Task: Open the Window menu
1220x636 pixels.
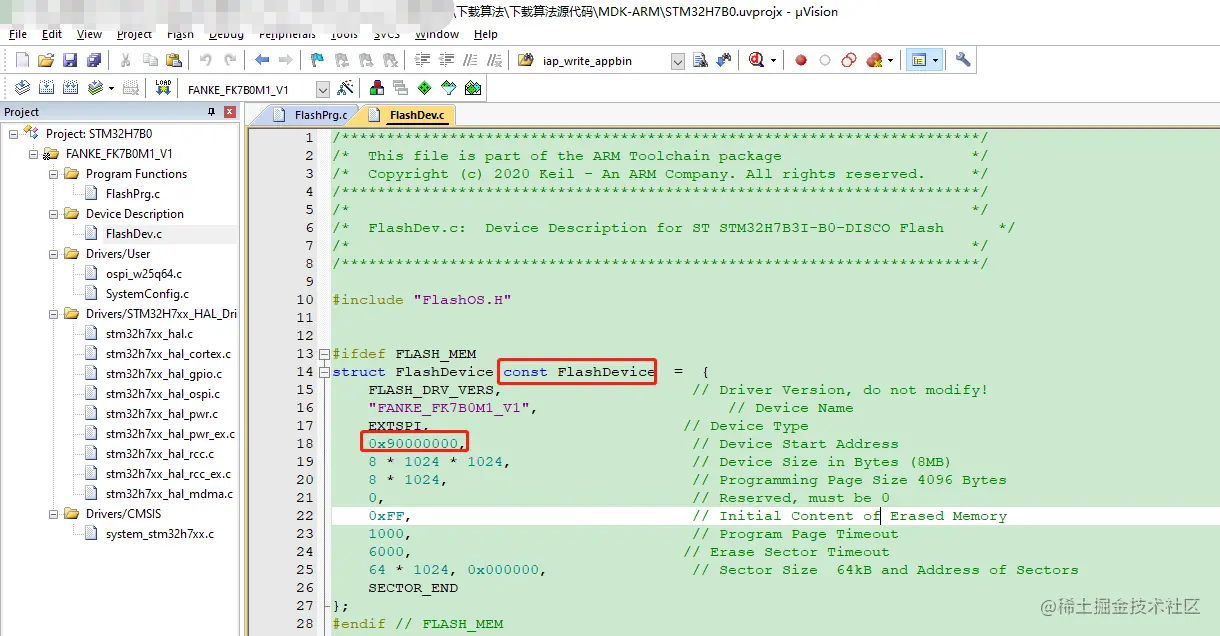Action: pos(437,34)
